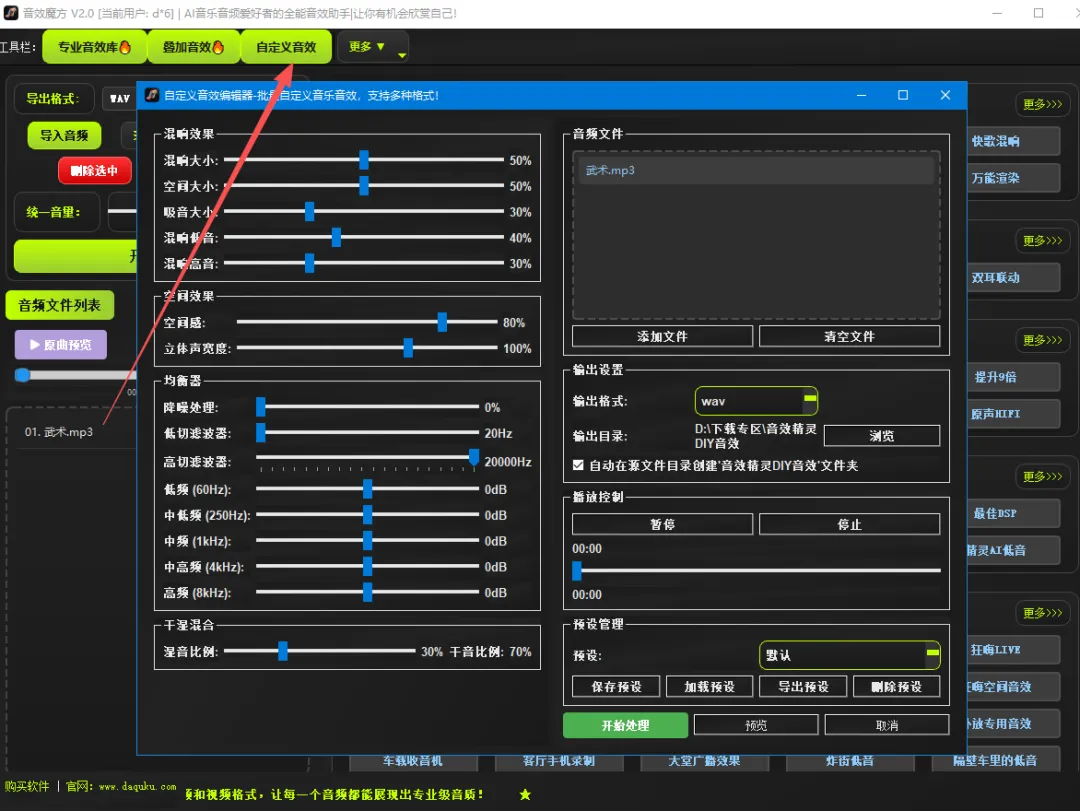1080x811 pixels.
Task: Adjust the 立体声宽度 slider
Action: click(x=367, y=348)
